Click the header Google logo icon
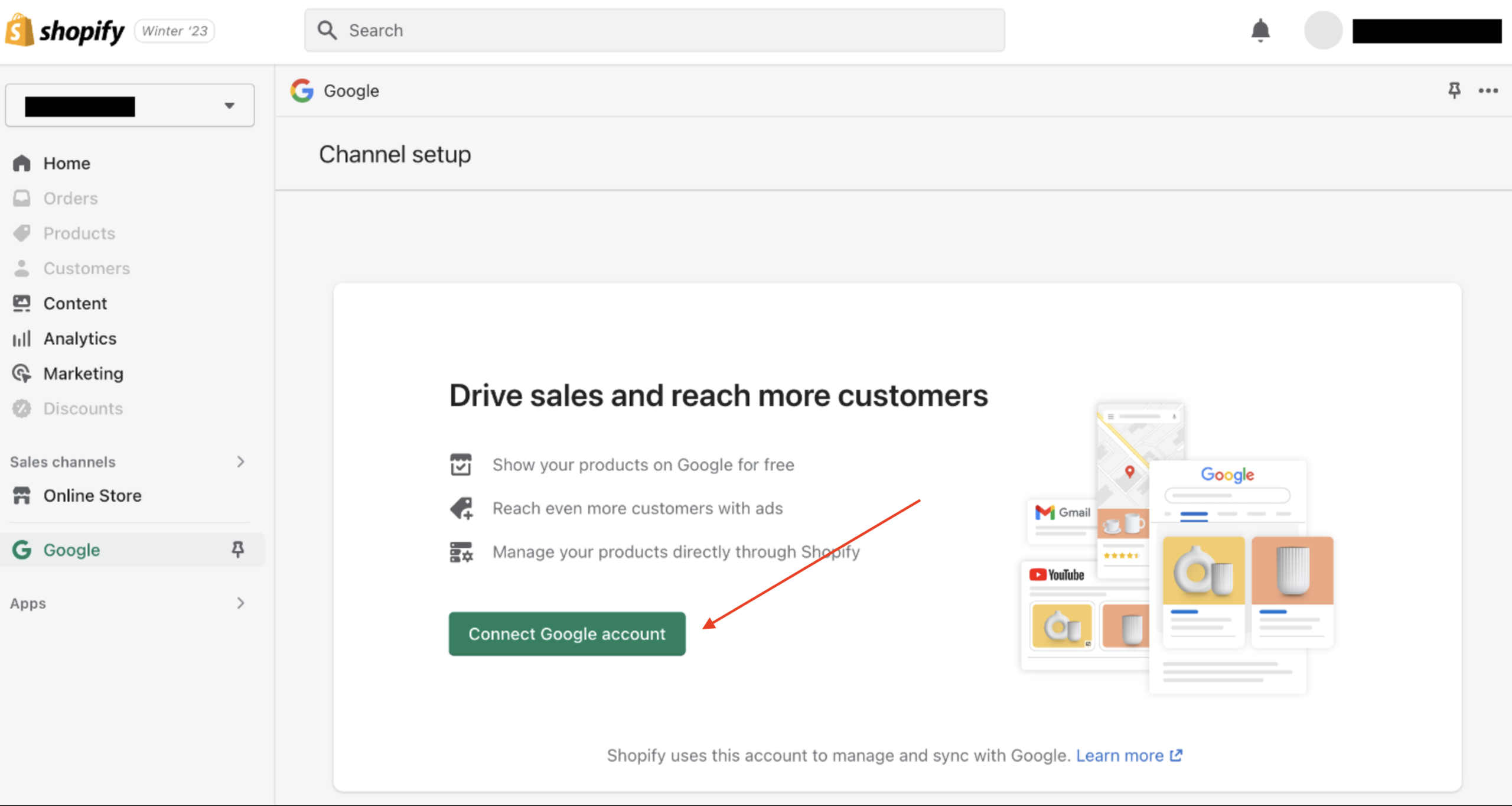 (302, 90)
